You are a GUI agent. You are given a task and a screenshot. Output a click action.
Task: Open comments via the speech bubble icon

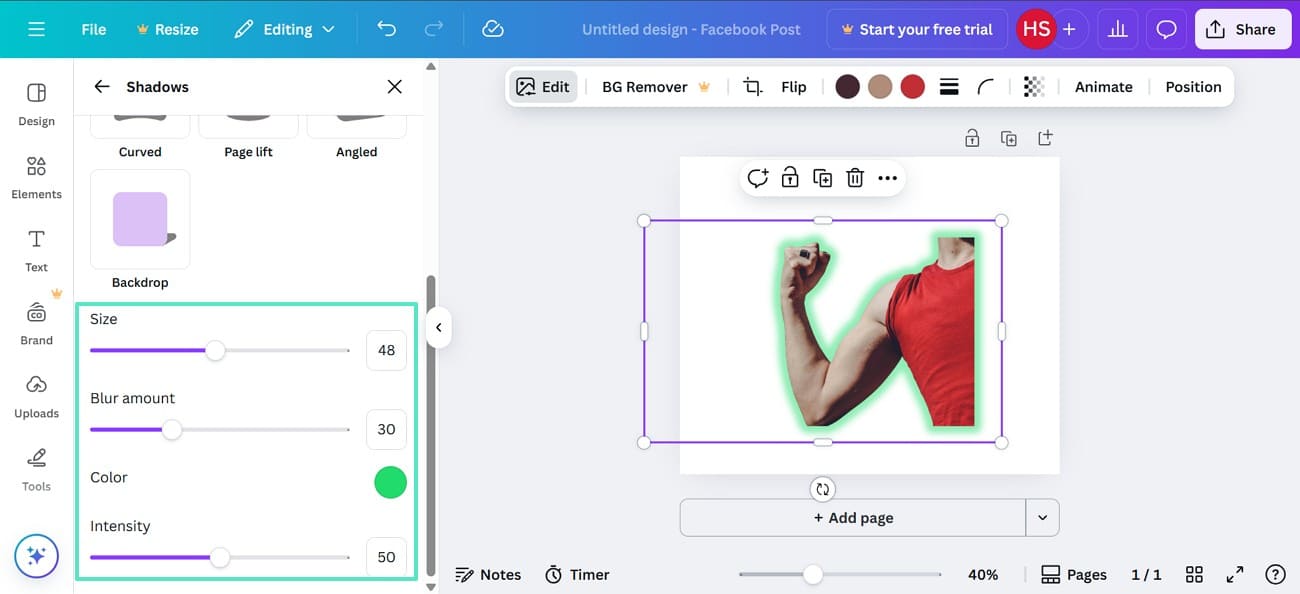click(1166, 29)
